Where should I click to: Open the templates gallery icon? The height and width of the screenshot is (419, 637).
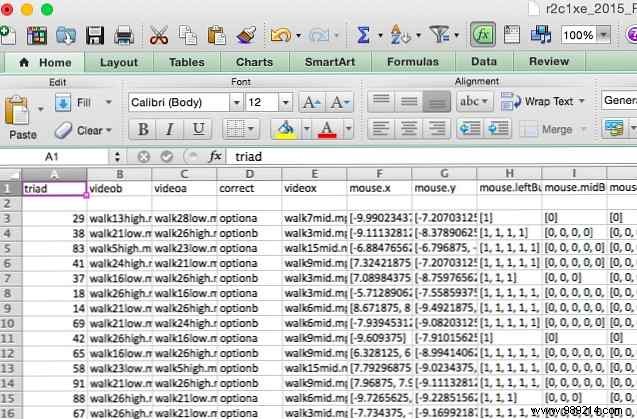(x=37, y=36)
